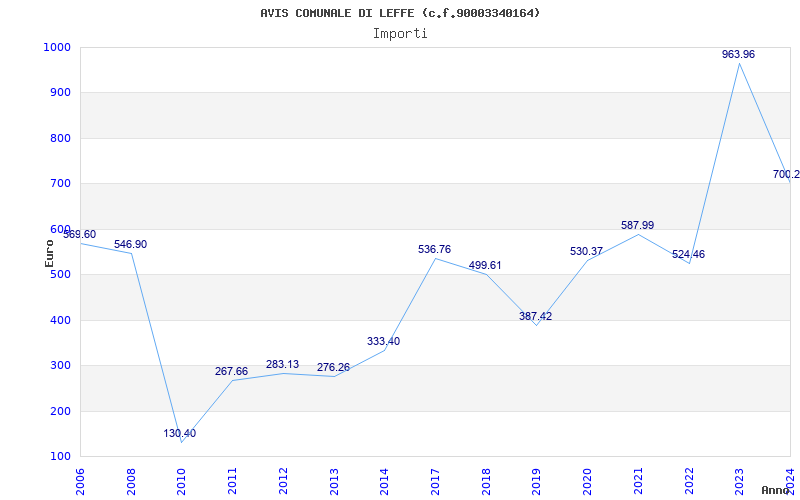Click the 283.13 data label
Image resolution: width=800 pixels, height=500 pixels.
click(x=282, y=365)
